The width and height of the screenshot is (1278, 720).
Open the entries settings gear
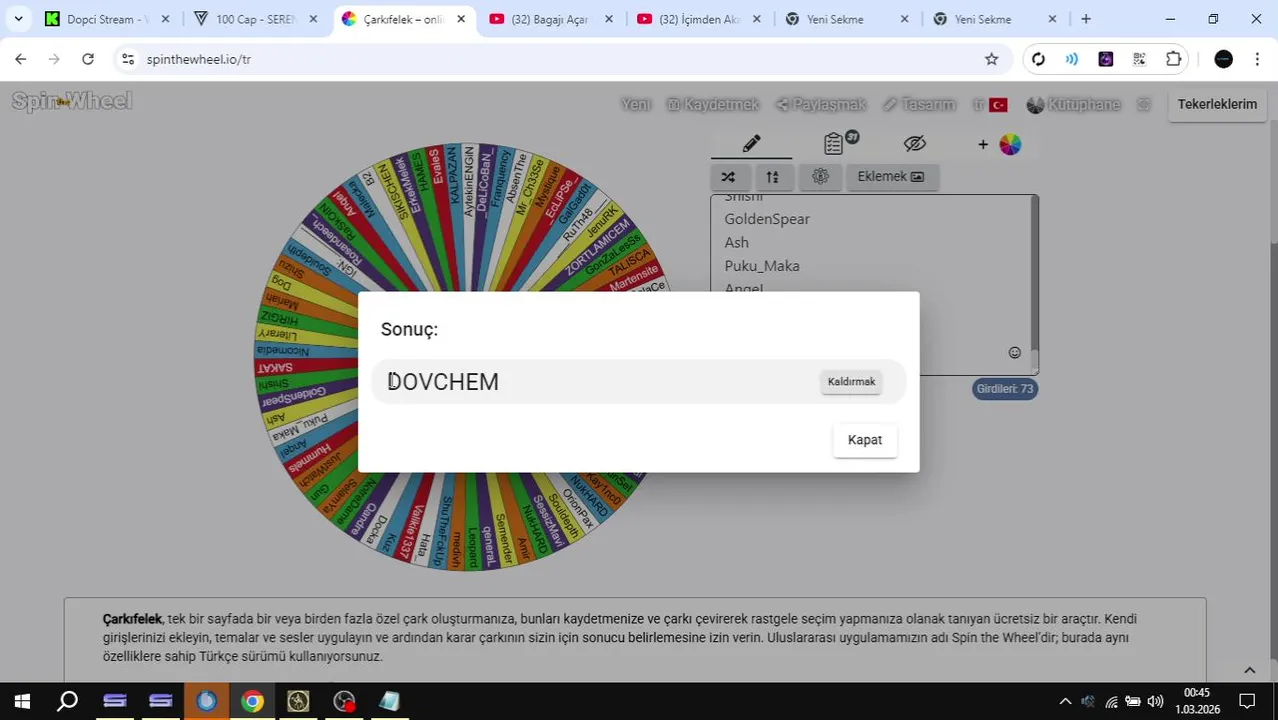click(x=820, y=176)
